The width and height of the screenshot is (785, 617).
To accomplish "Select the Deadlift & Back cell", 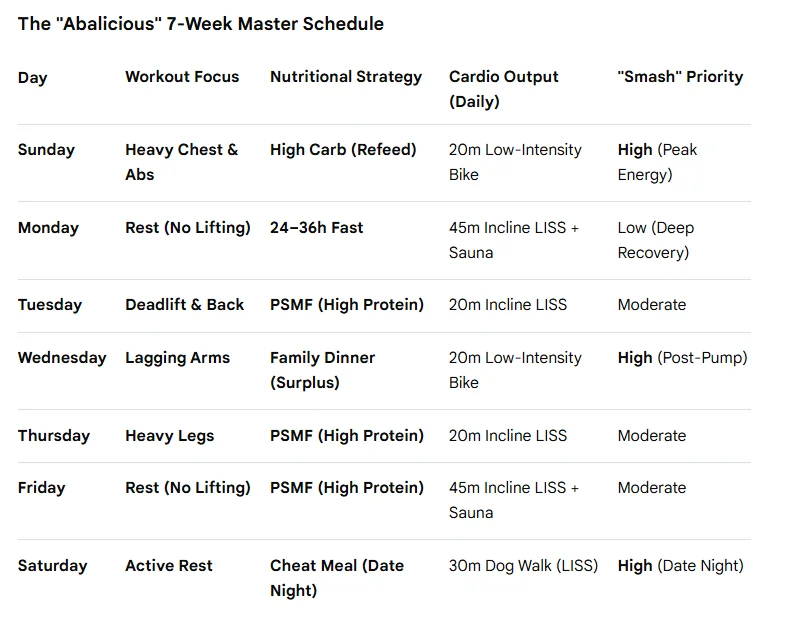I will coord(184,304).
